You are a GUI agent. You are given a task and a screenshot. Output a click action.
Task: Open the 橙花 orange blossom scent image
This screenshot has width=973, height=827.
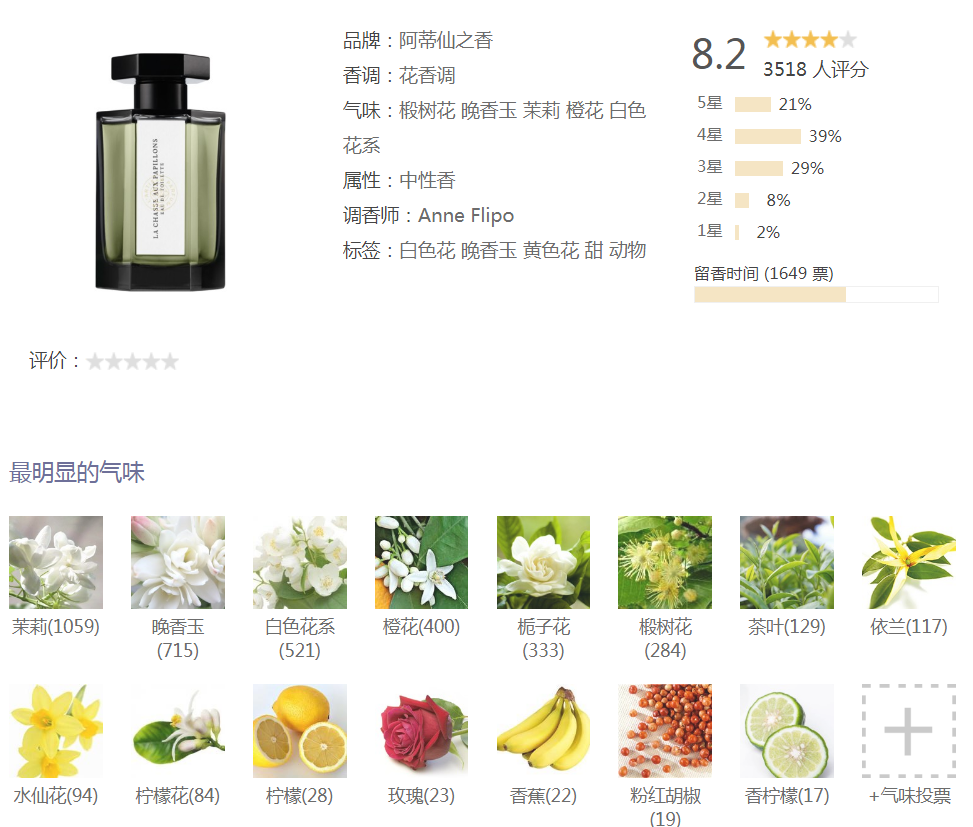[x=421, y=562]
